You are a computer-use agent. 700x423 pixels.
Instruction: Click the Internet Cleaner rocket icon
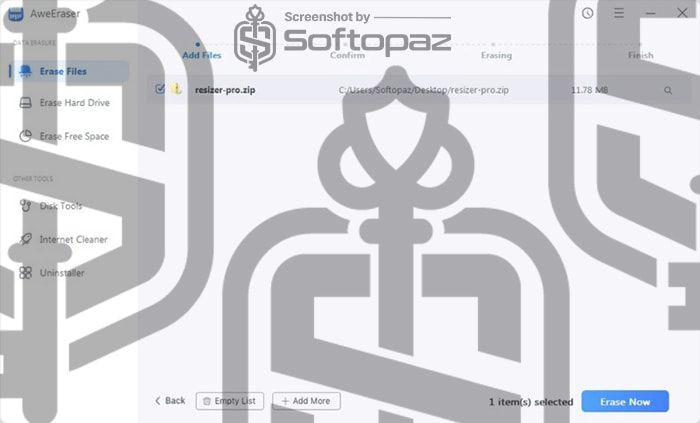(25, 239)
